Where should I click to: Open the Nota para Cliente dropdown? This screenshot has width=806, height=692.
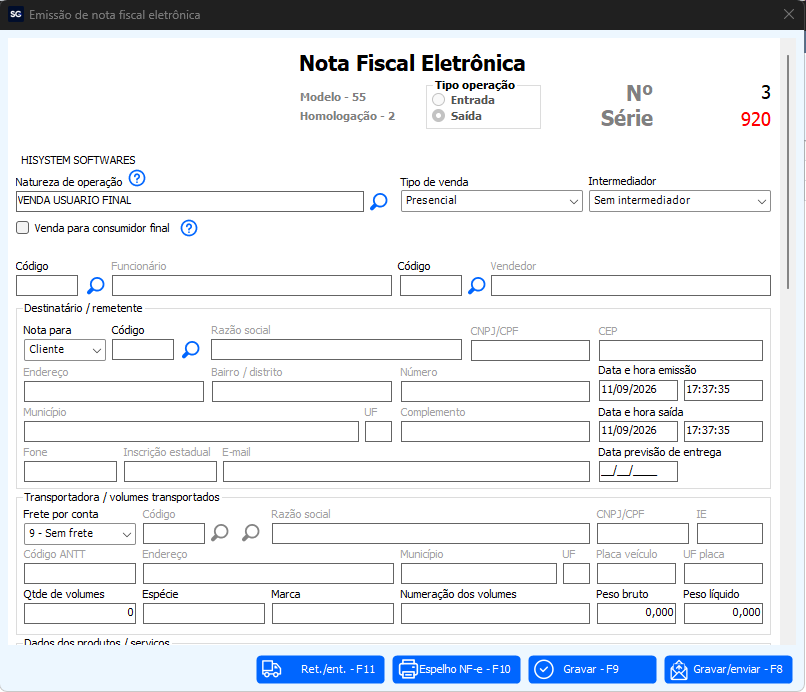[65, 350]
